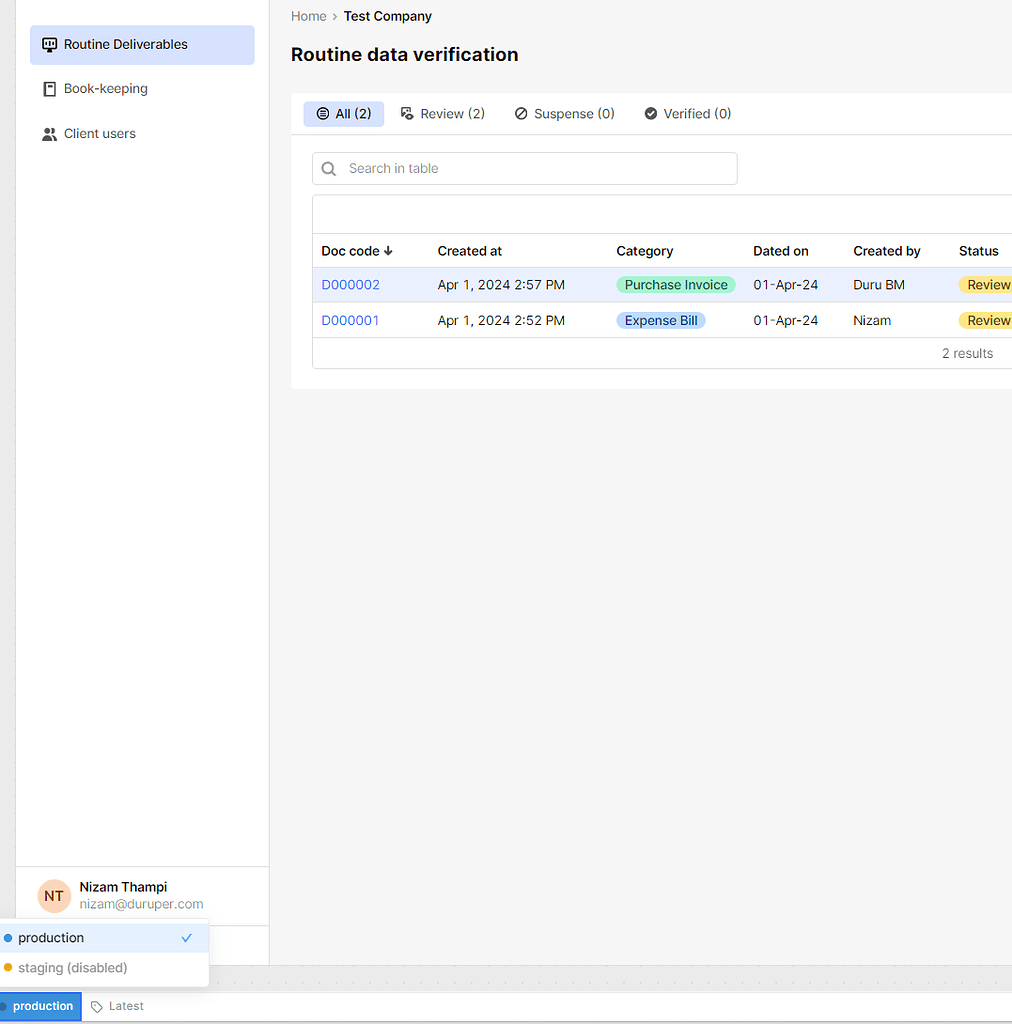1012x1024 pixels.
Task: Go to Home via the breadcrumb
Action: click(x=308, y=16)
